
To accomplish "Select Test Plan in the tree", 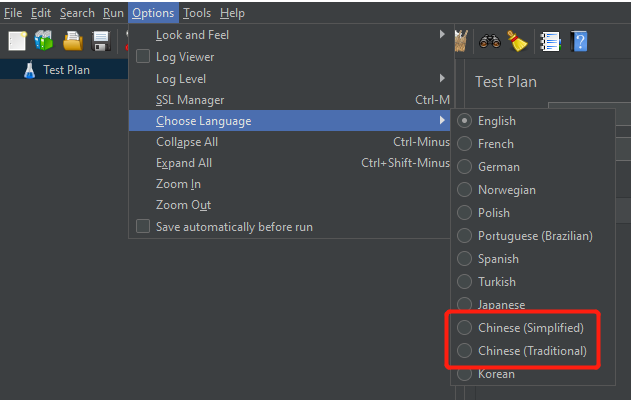I will tap(66, 70).
